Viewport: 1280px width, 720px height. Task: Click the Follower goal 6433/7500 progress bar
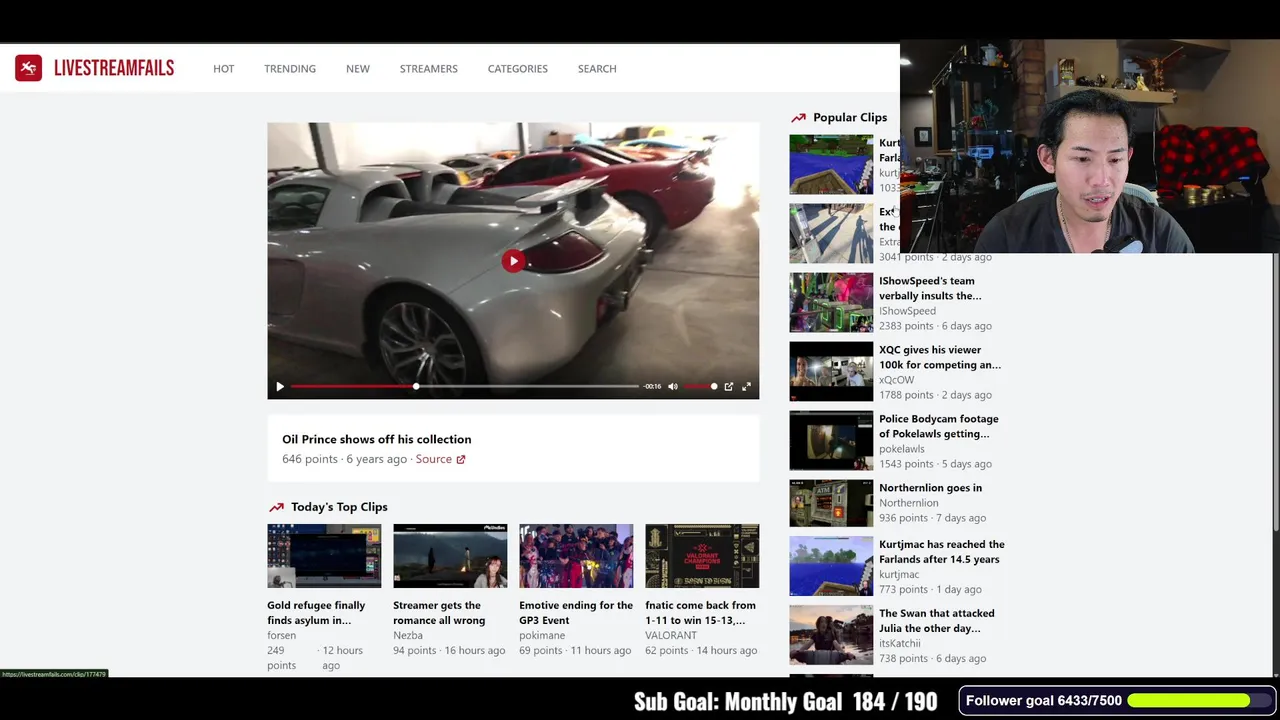click(1201, 701)
